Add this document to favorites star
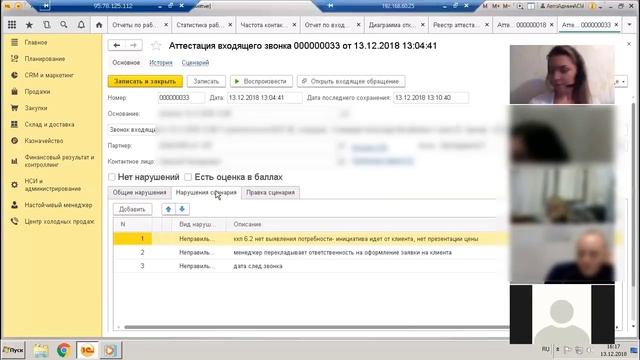 click(156, 46)
